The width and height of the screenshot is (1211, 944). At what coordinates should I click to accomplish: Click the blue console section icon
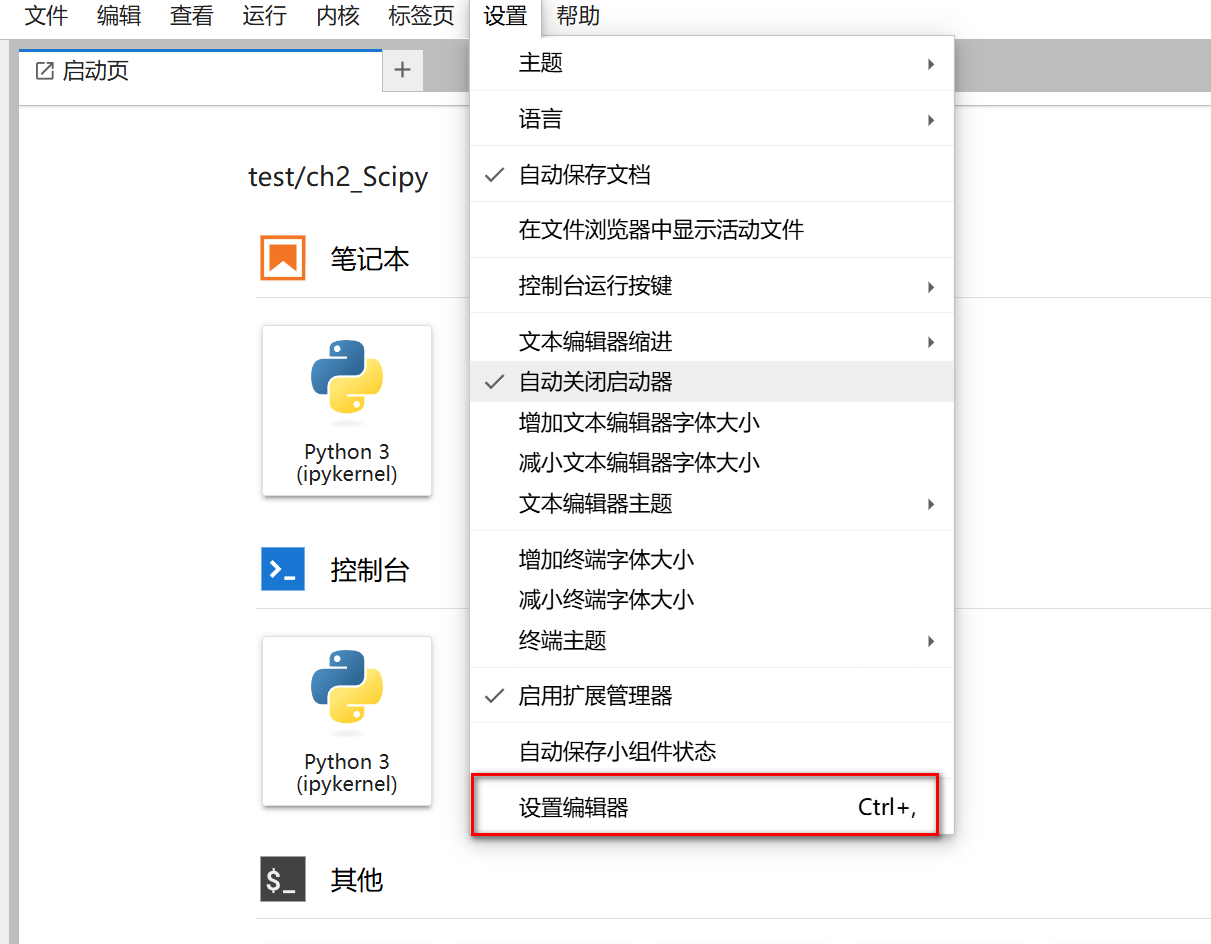click(x=283, y=569)
